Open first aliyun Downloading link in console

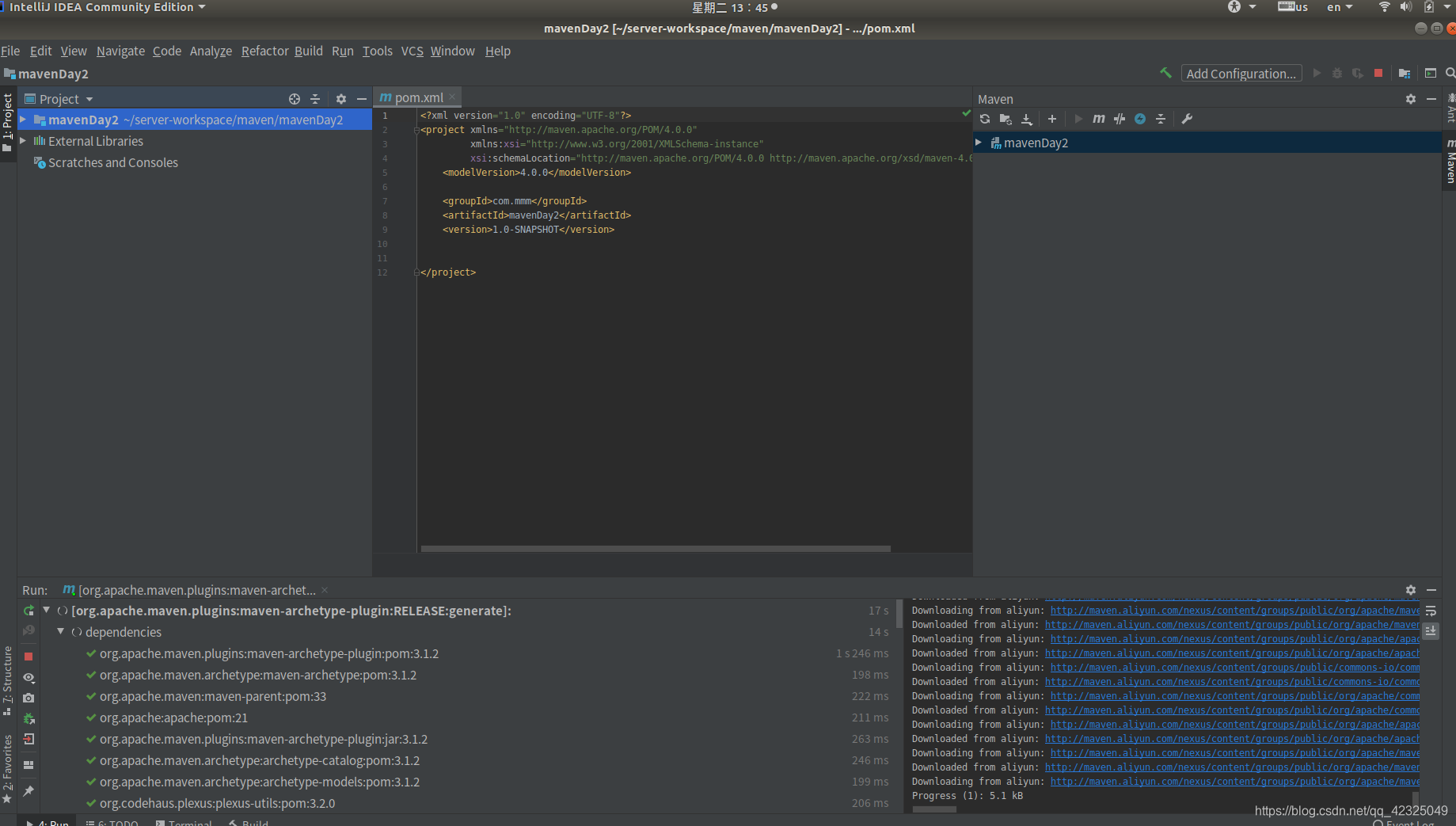(x=1234, y=611)
